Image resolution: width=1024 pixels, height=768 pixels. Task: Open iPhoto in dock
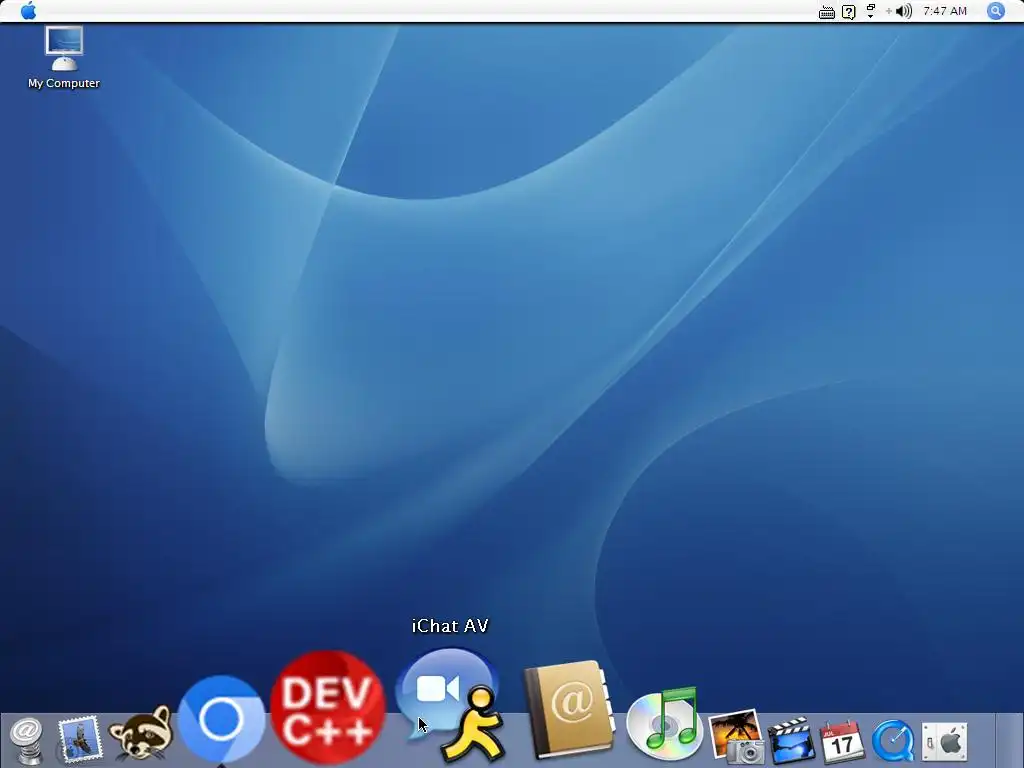[737, 737]
